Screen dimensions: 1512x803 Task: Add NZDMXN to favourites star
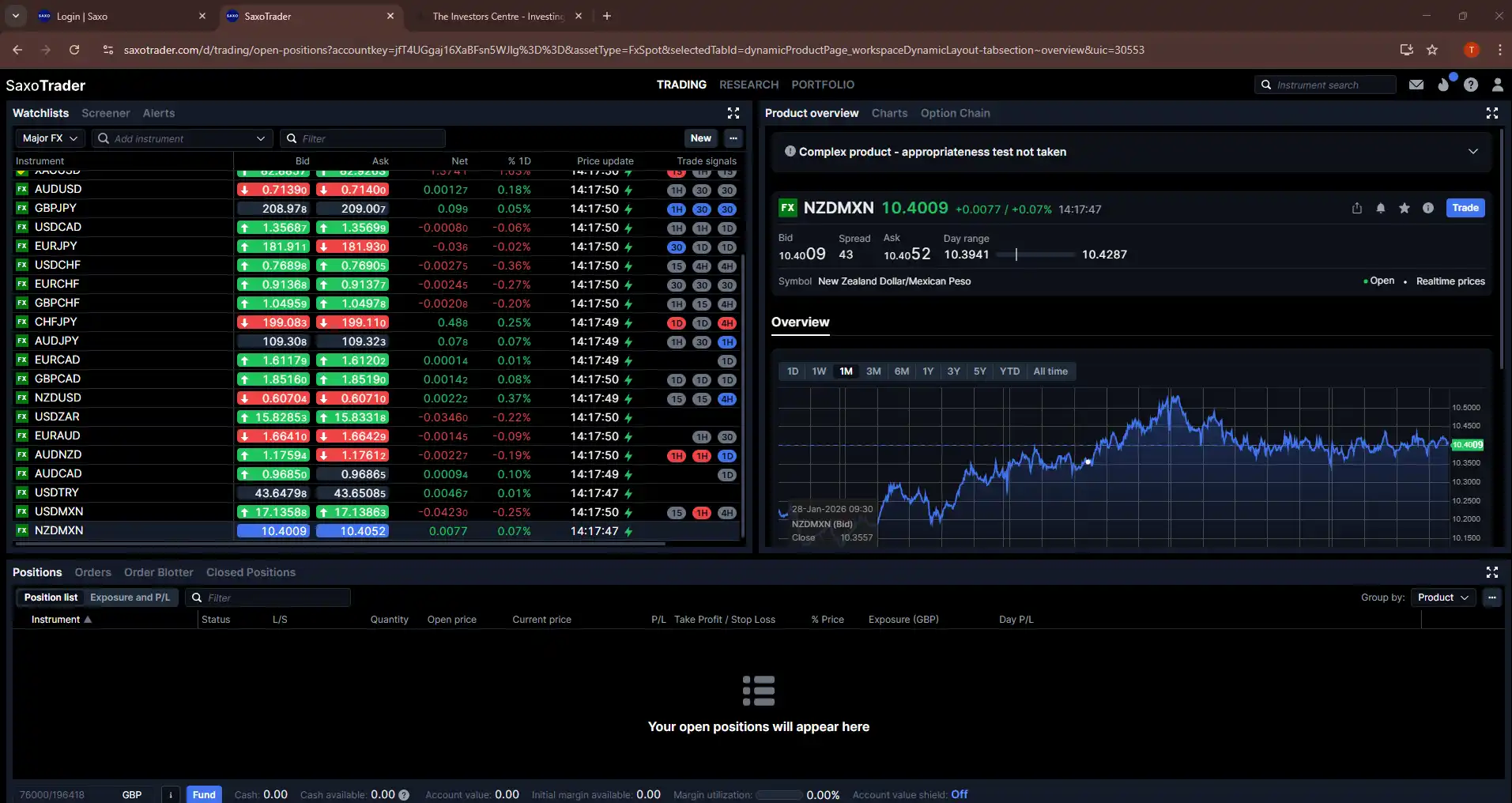click(x=1405, y=208)
